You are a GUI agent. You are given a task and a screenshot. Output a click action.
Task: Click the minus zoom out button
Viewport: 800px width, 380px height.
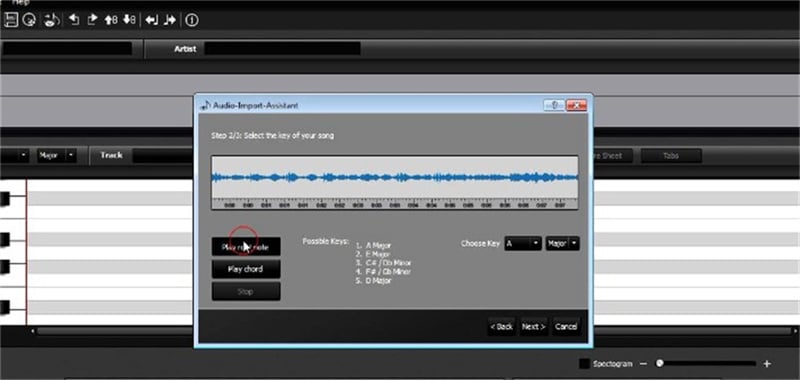[x=643, y=364]
